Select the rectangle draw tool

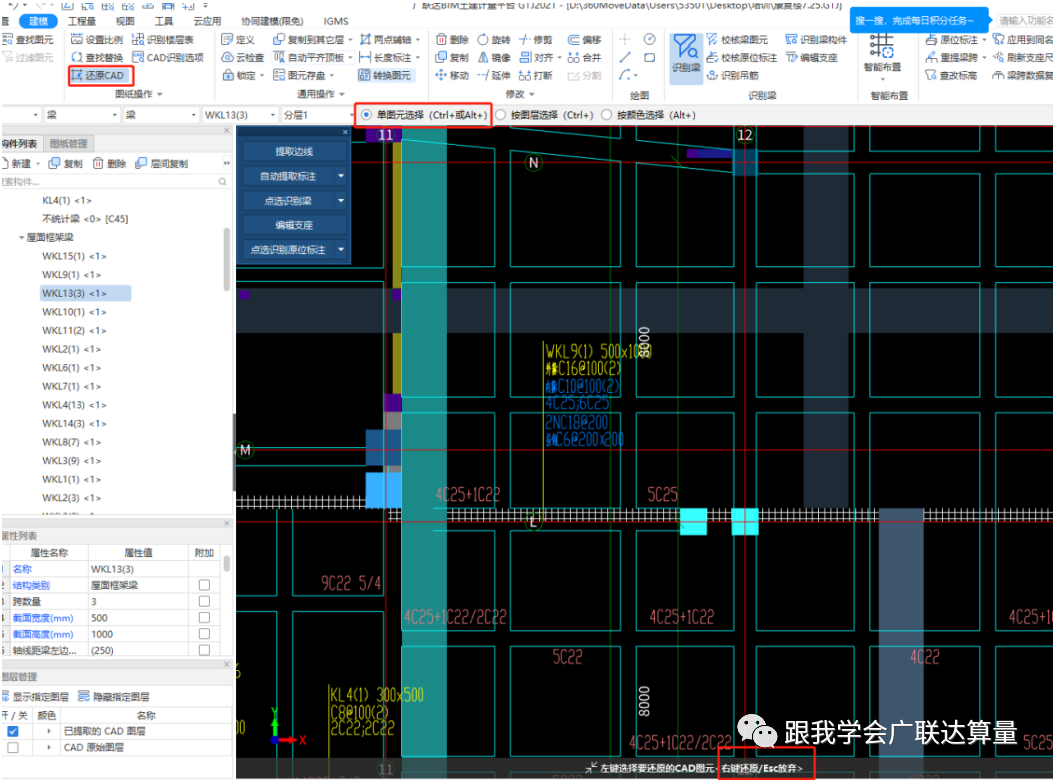[x=649, y=57]
